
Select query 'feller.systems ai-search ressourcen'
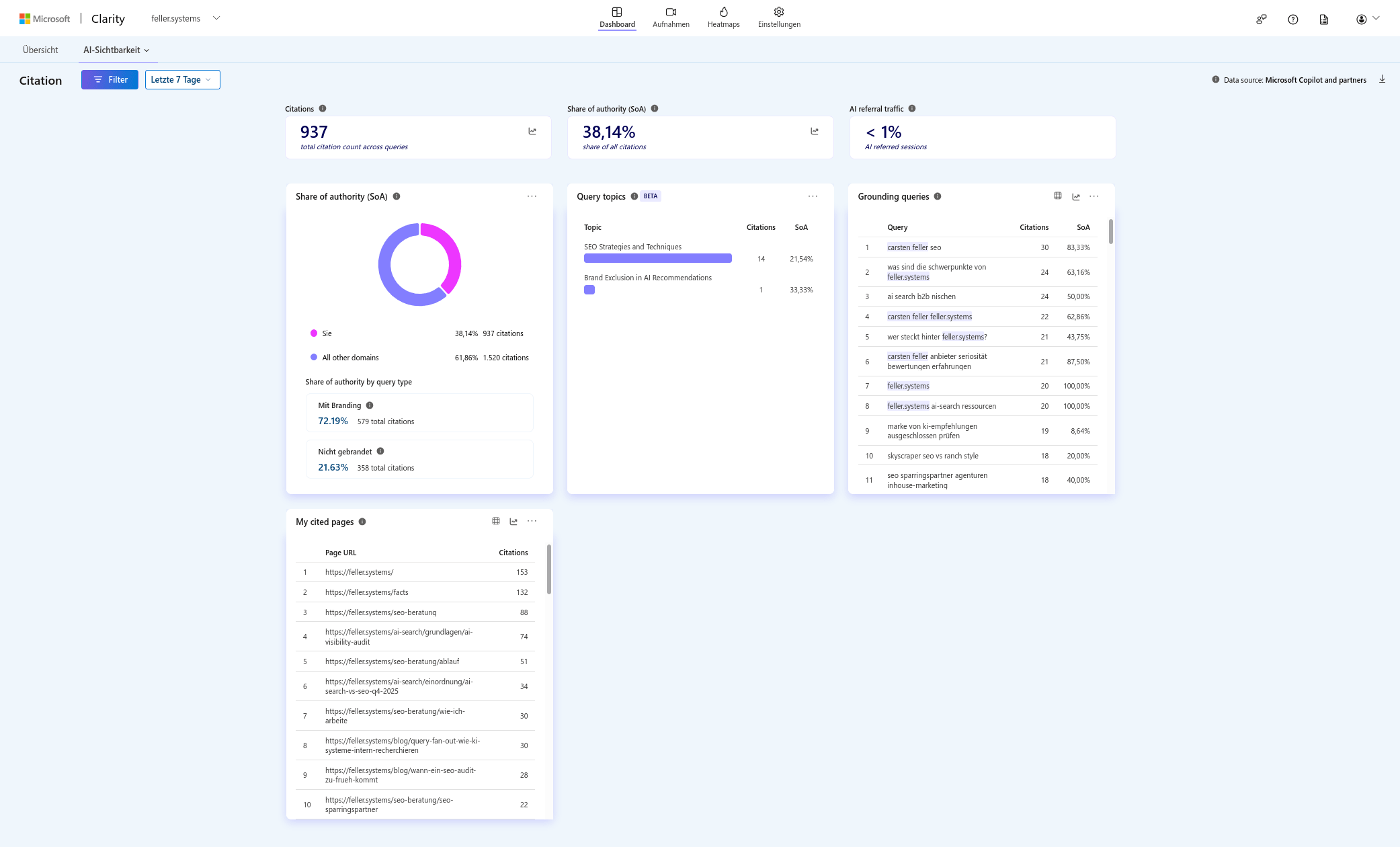[978, 406]
